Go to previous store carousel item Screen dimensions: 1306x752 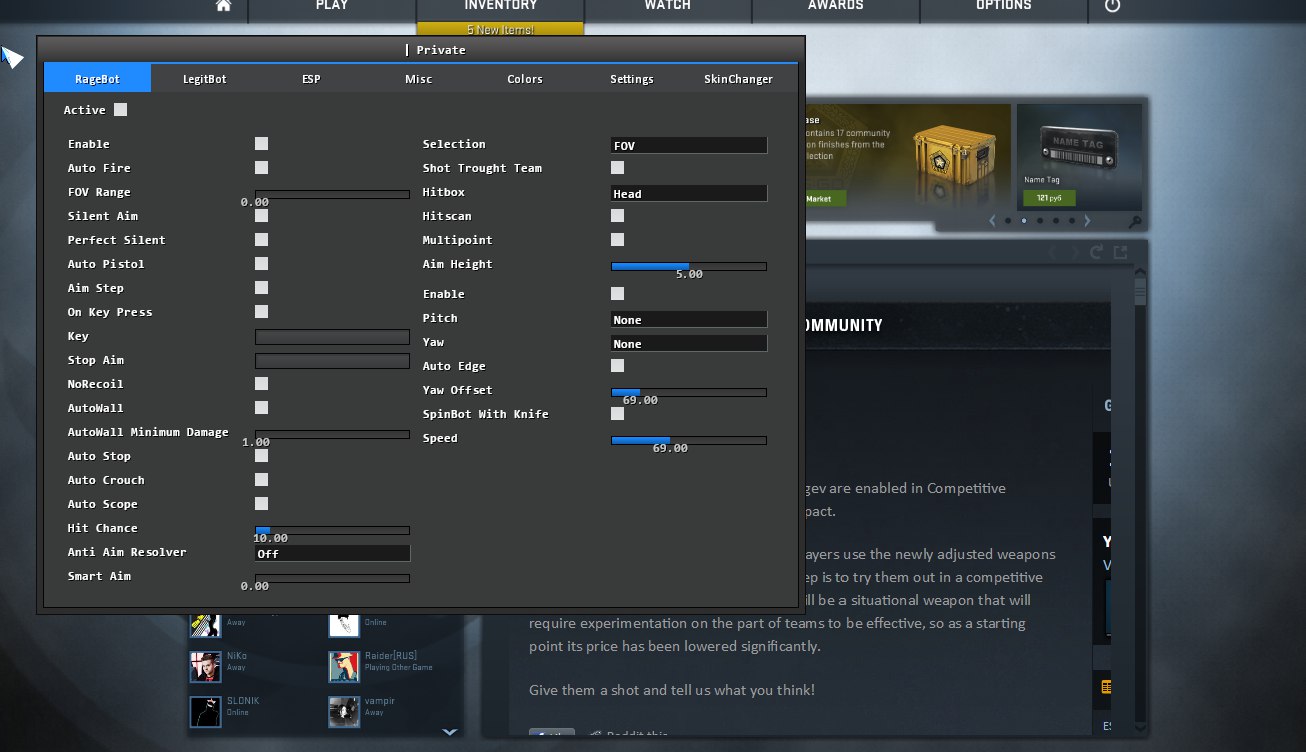[992, 221]
